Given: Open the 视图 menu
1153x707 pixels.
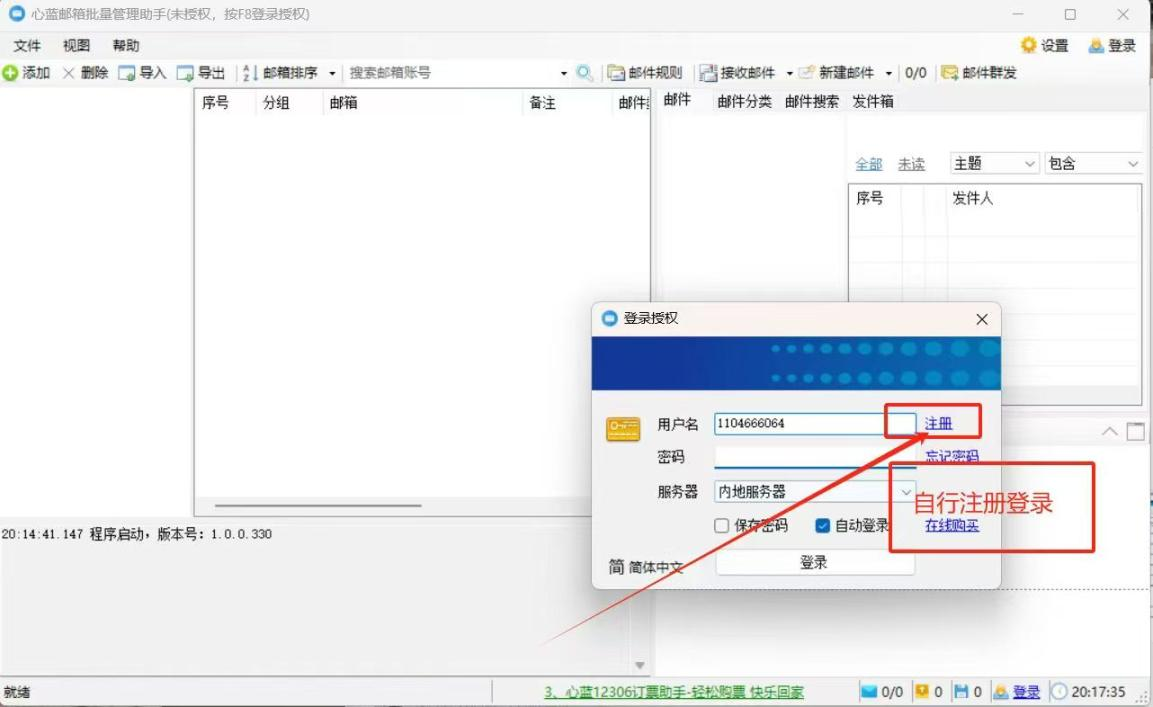Looking at the screenshot, I should click(x=76, y=46).
